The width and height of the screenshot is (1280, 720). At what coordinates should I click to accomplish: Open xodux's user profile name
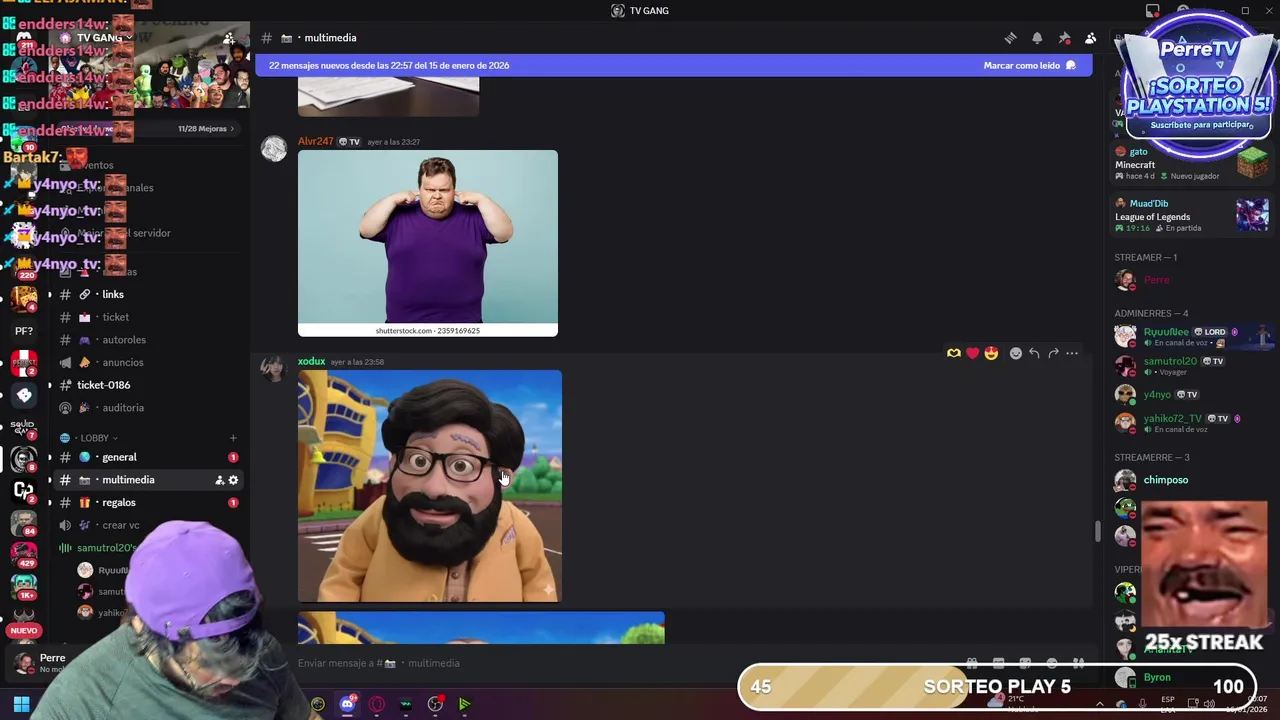coord(311,362)
